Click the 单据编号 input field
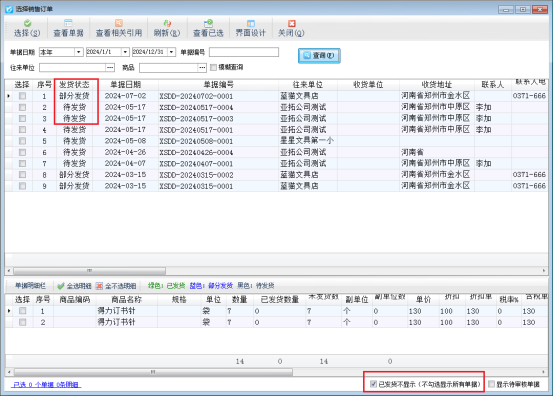Screen dimensions: 553x397 pos(244,52)
